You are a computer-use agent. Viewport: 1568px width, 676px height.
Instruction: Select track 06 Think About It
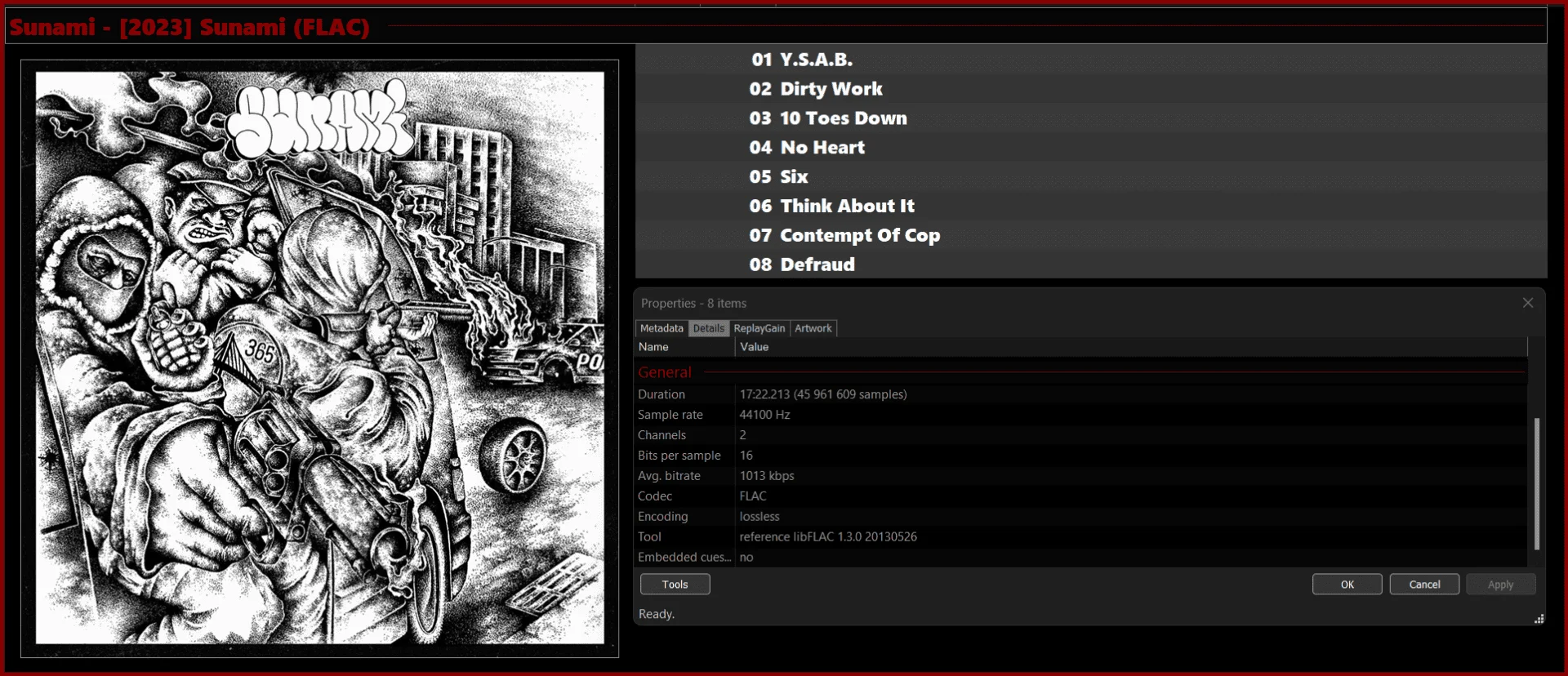click(x=1091, y=207)
